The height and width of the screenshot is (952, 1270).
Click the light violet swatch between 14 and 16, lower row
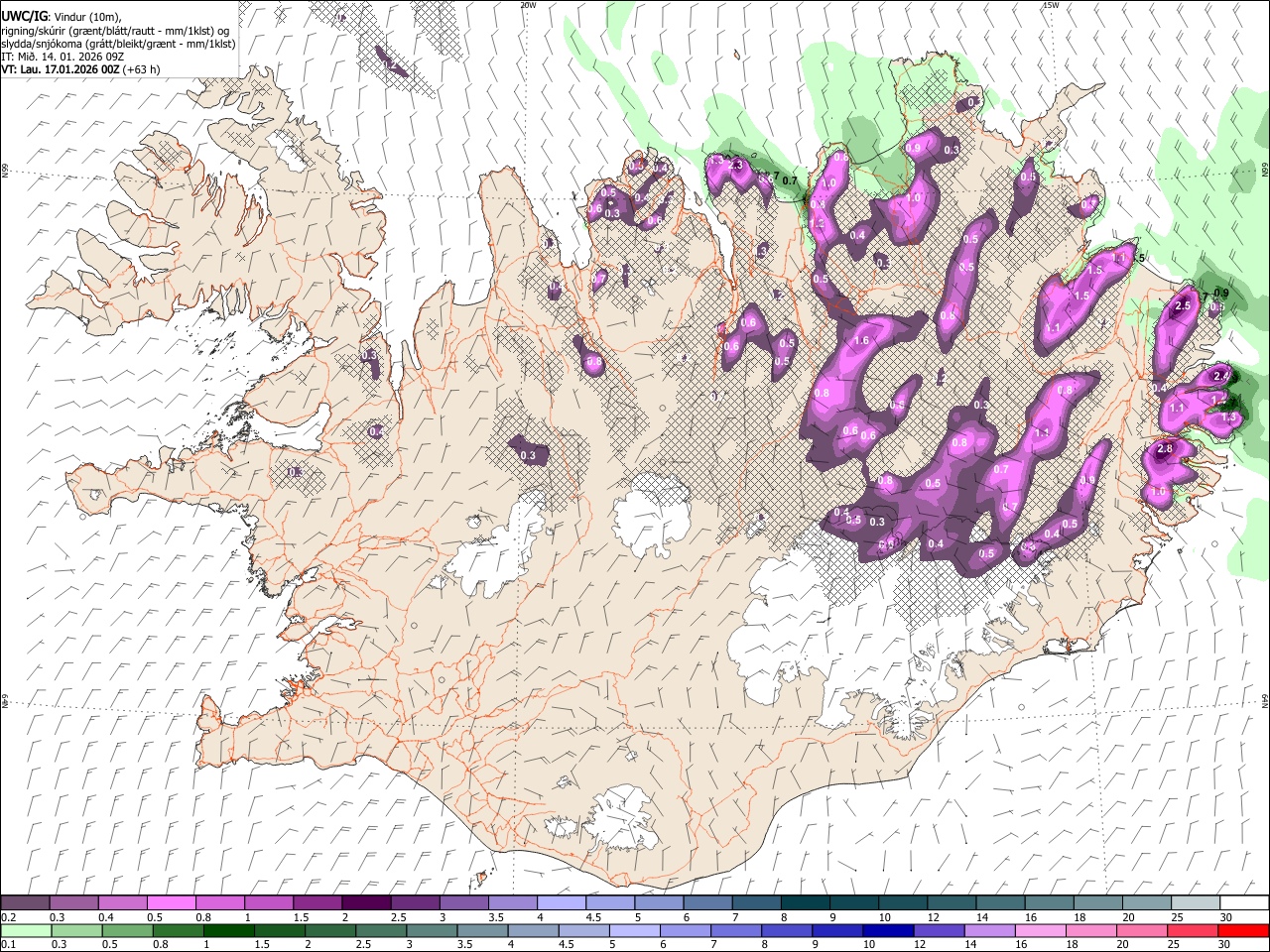coord(989,930)
